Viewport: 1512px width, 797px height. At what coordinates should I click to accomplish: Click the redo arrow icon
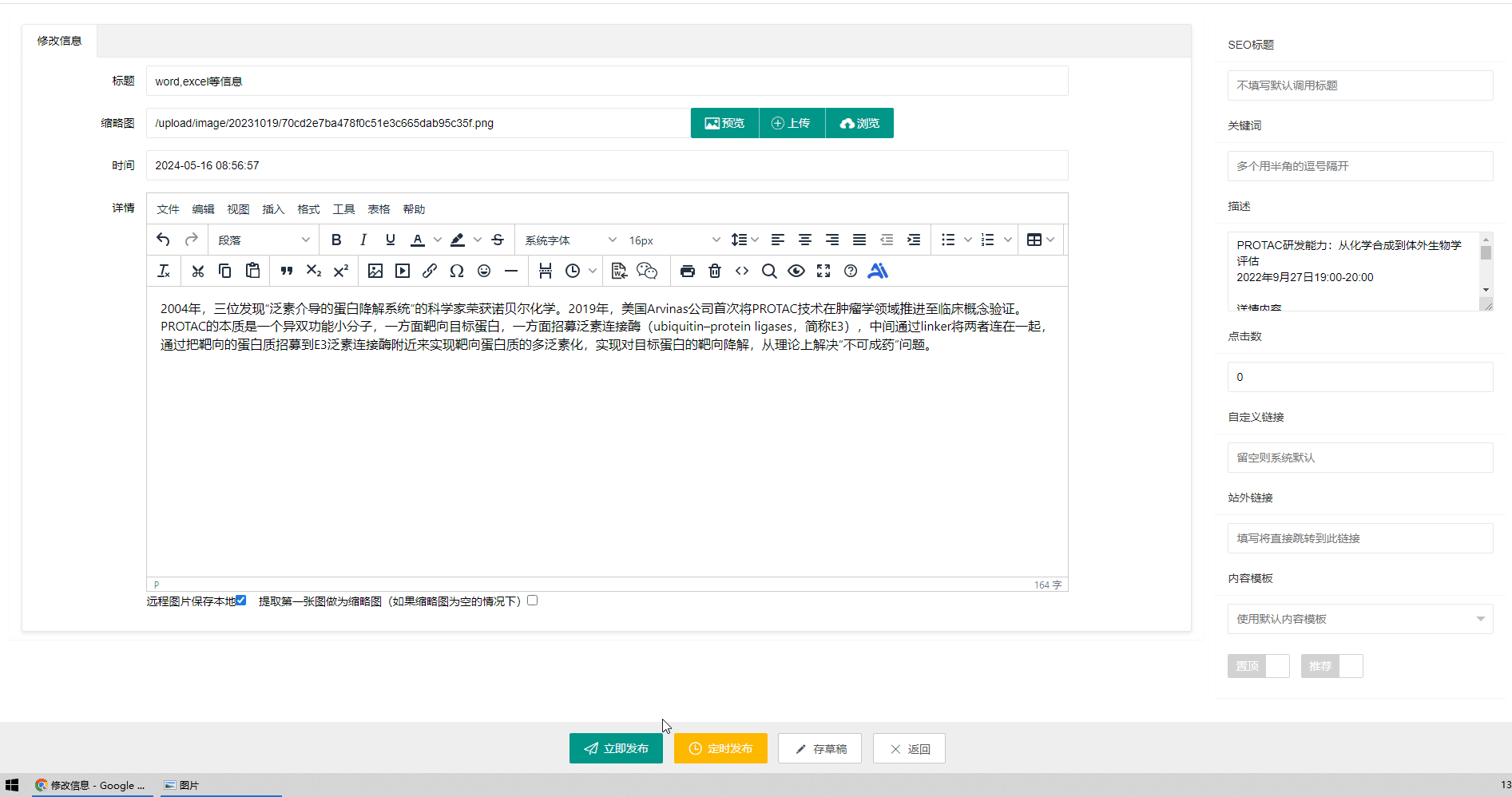point(191,240)
